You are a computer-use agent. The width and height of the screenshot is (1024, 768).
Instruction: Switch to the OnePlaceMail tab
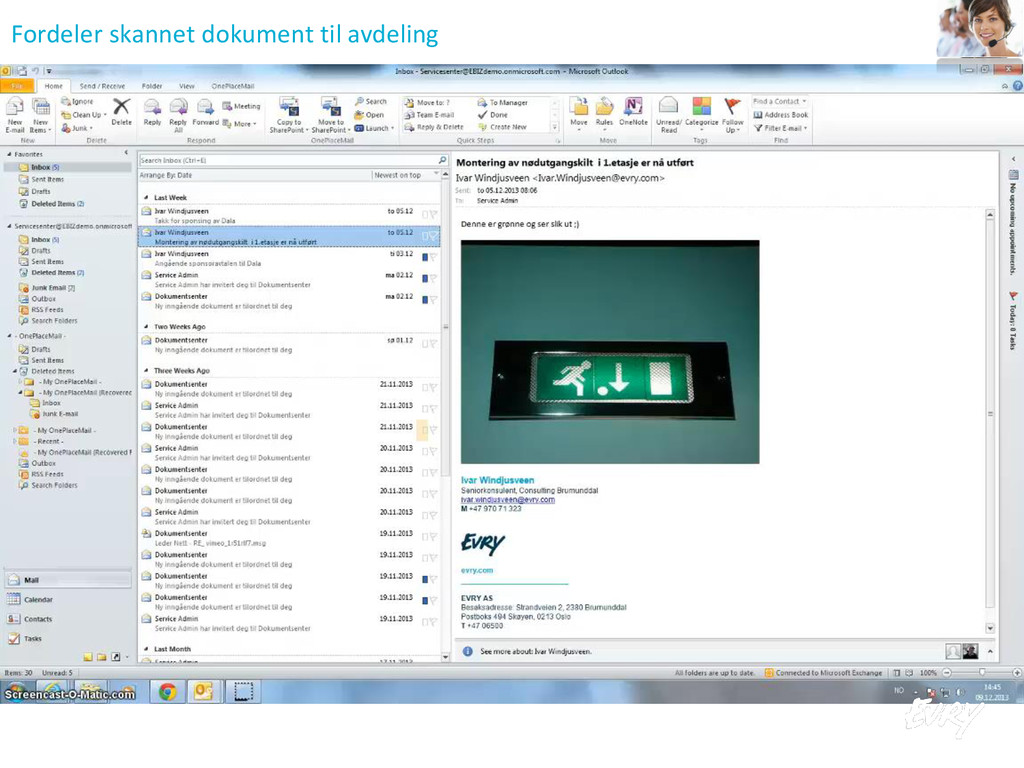pyautogui.click(x=232, y=86)
